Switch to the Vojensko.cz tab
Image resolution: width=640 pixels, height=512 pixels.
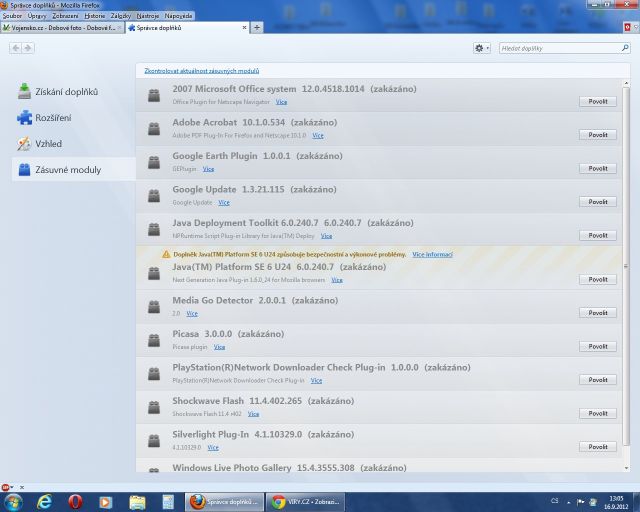[x=62, y=28]
